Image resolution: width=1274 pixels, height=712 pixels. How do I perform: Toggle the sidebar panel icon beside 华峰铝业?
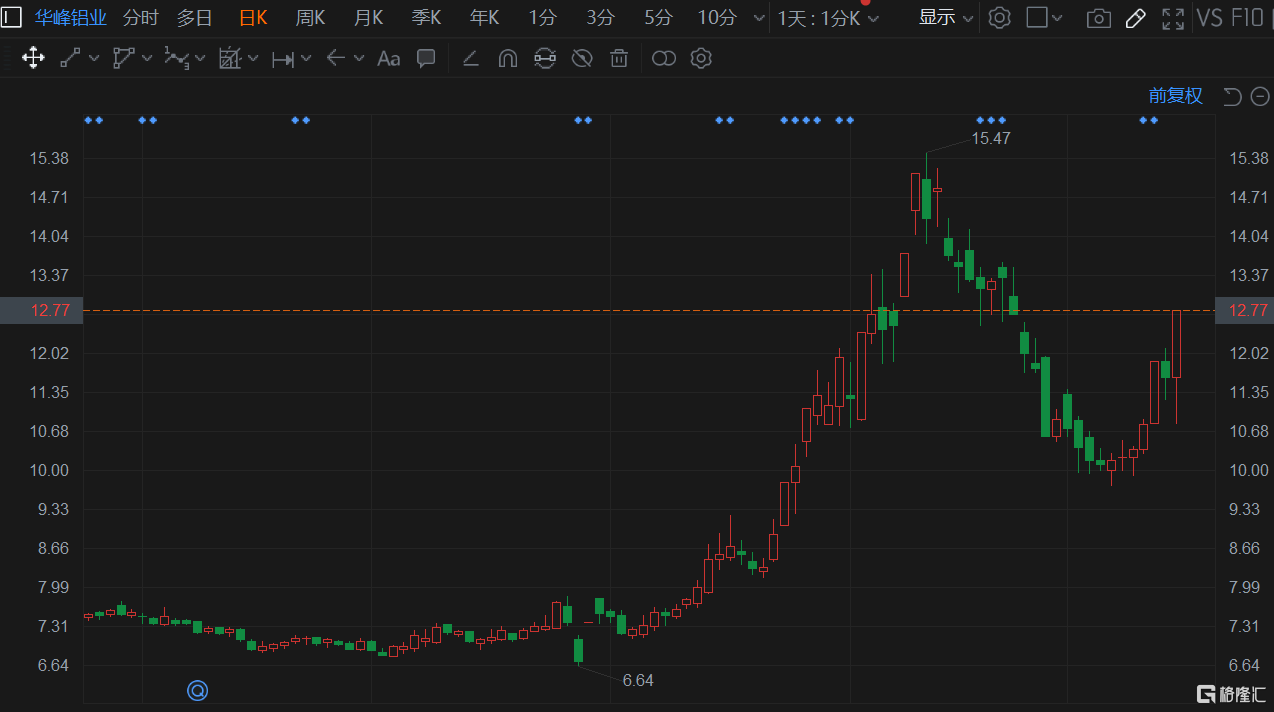[x=11, y=17]
